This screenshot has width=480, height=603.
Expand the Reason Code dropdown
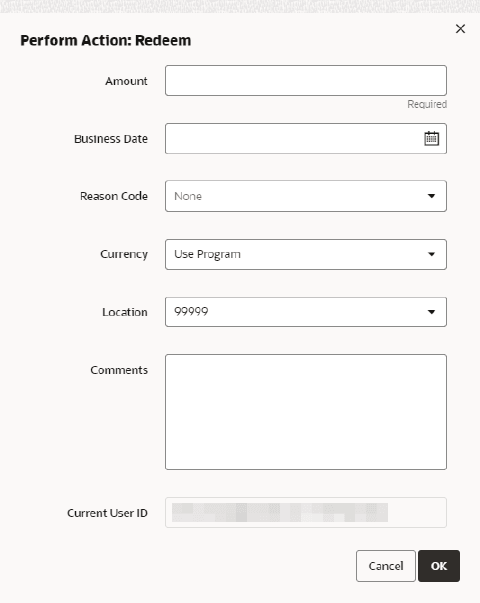(x=306, y=196)
